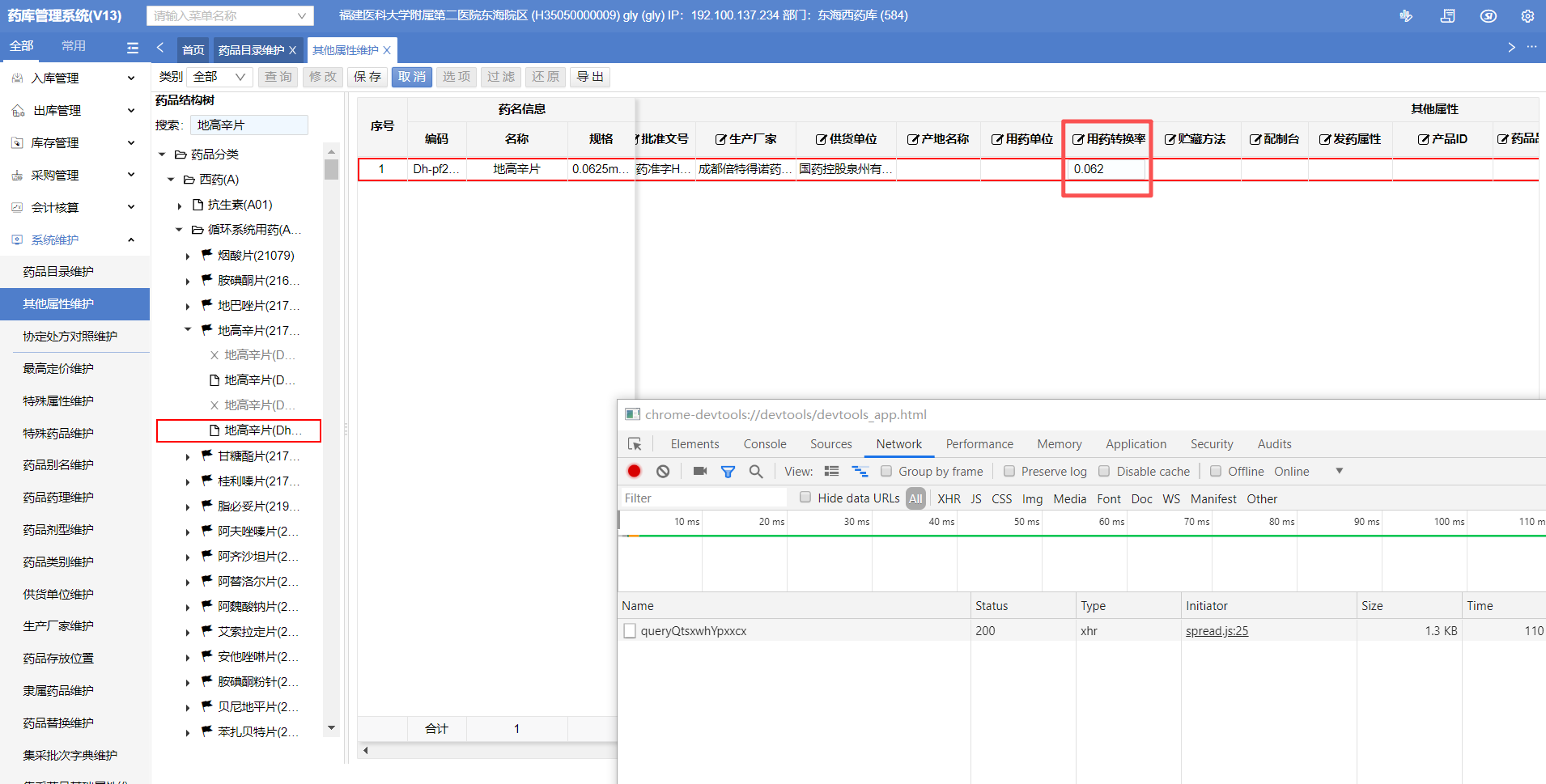Click the 入库管理 sidebar icon

[x=17, y=78]
